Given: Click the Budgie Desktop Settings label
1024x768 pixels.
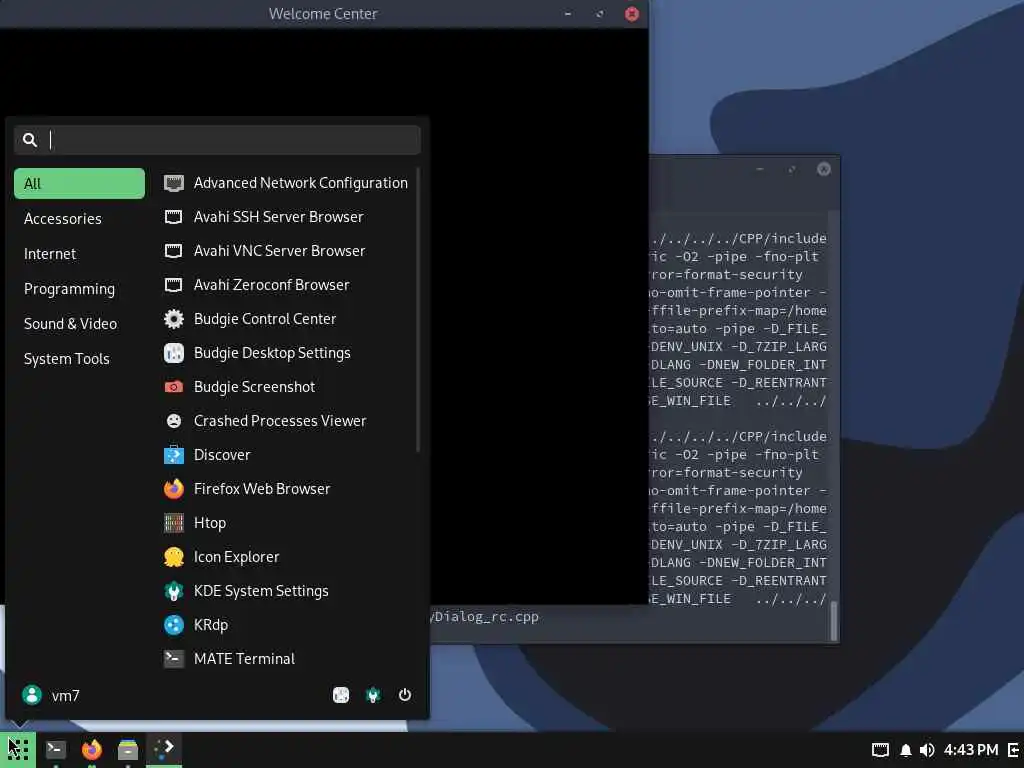Looking at the screenshot, I should click(272, 353).
